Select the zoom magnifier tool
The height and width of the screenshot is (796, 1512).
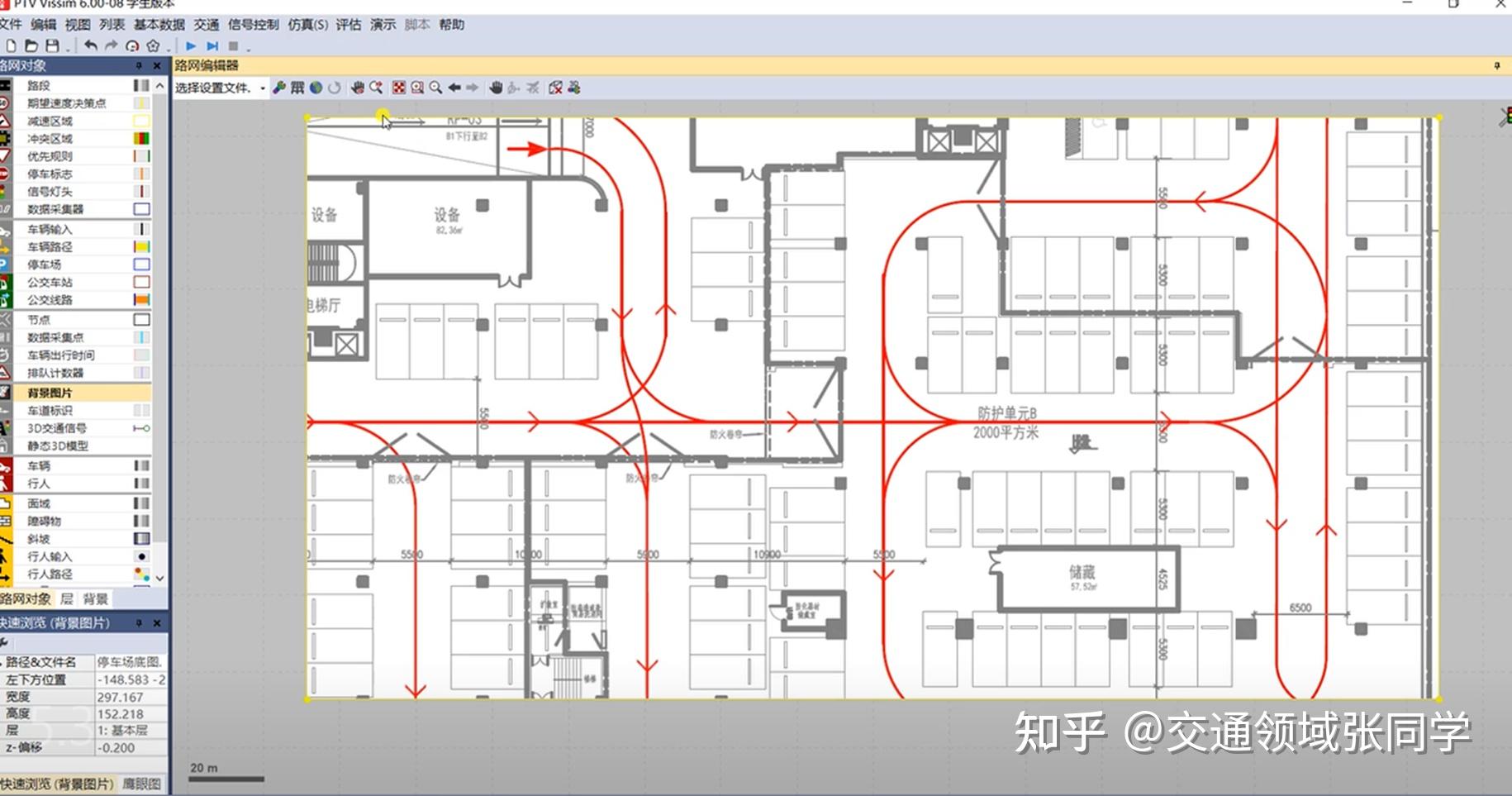[434, 86]
